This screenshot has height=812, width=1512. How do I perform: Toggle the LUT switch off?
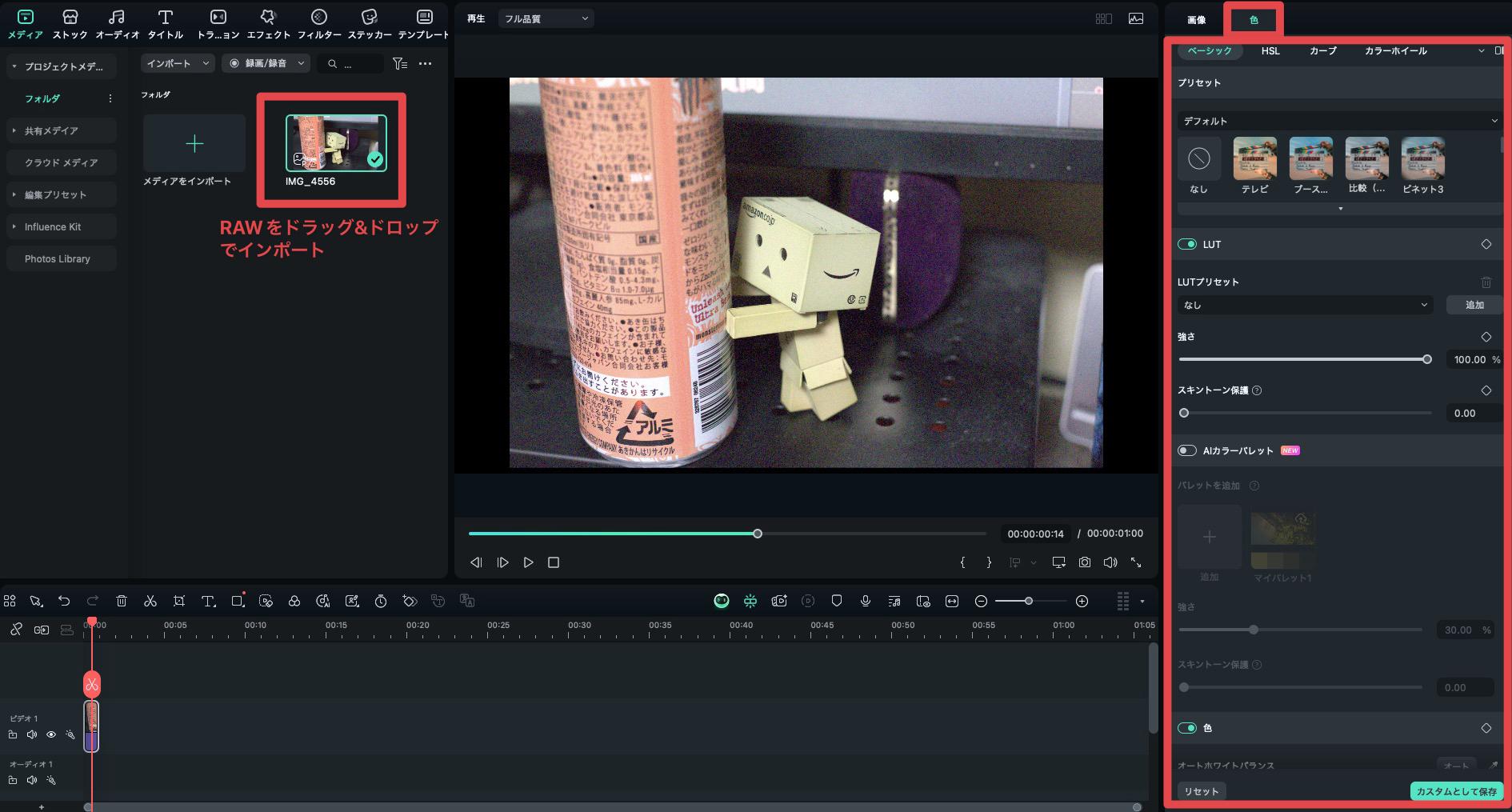coord(1187,244)
